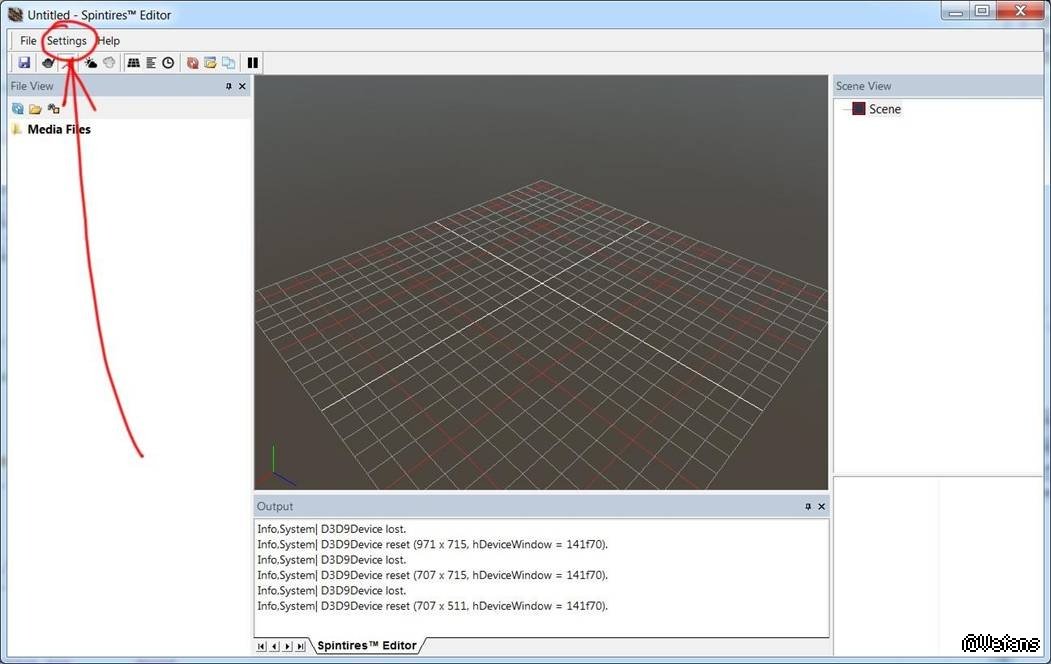The width and height of the screenshot is (1051, 664).
Task: Select the Scene node in Scene View
Action: coord(884,109)
